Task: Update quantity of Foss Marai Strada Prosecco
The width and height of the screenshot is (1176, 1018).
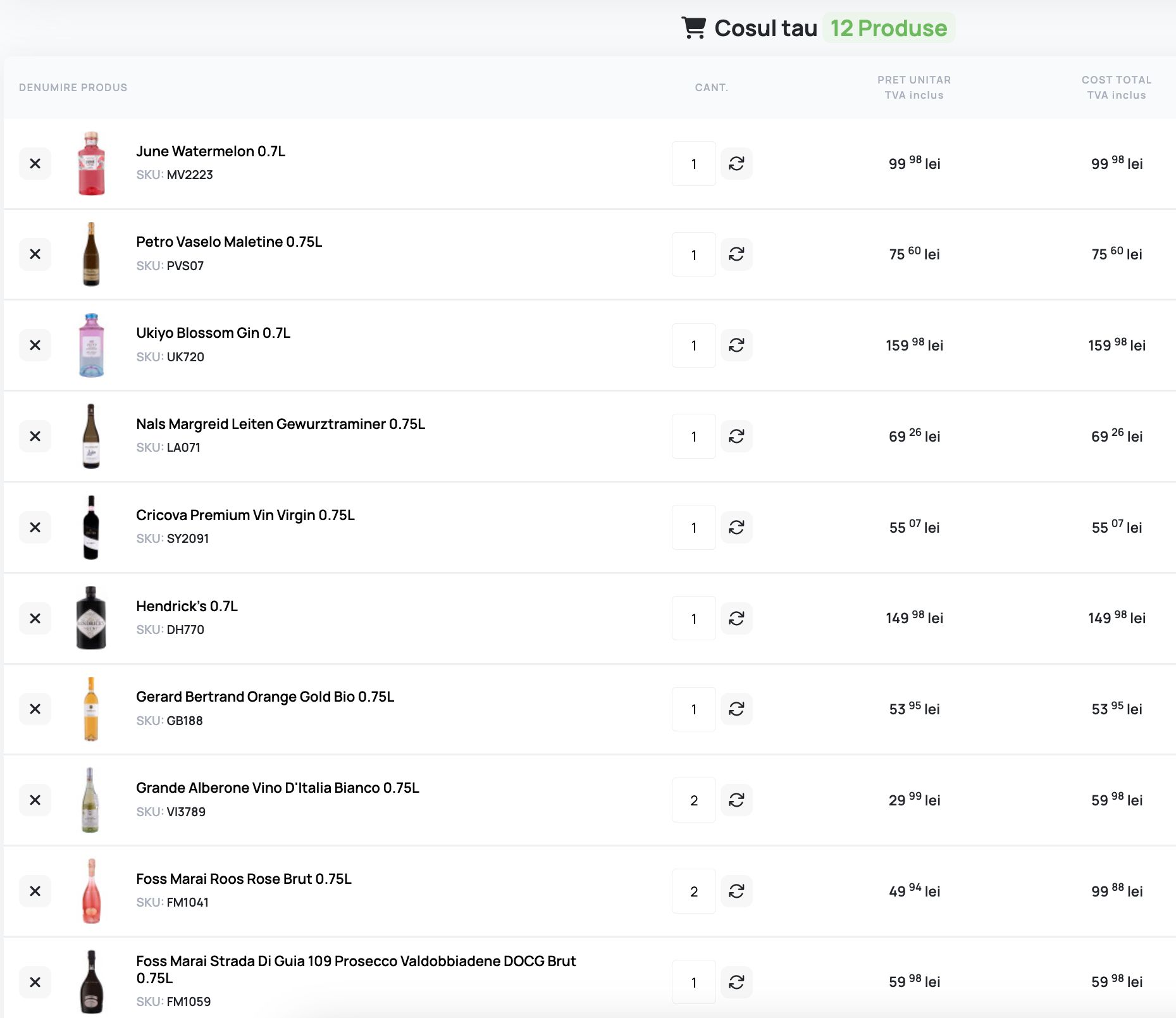Action: [736, 983]
